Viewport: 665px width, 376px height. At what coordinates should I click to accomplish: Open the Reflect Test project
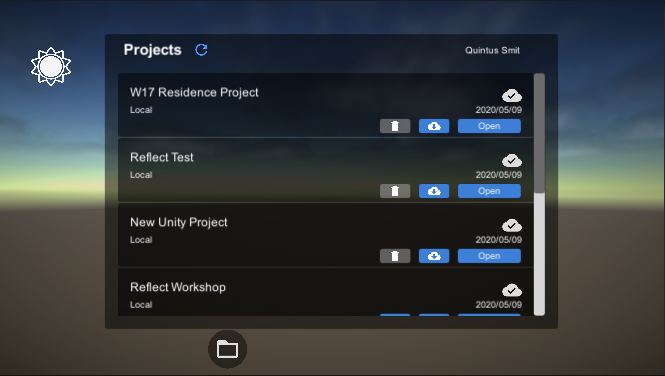pyautogui.click(x=489, y=191)
